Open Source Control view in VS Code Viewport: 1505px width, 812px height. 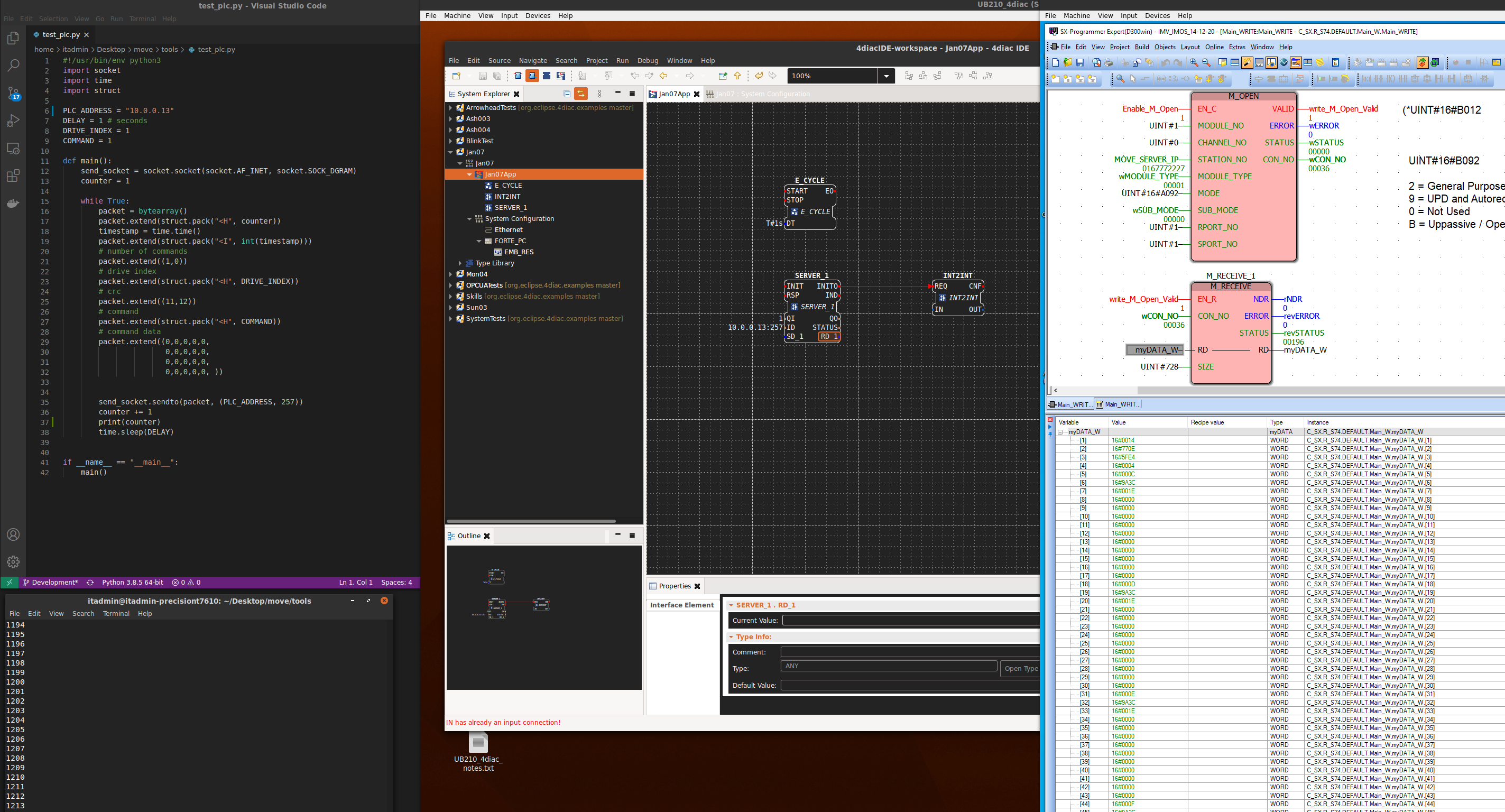(13, 93)
